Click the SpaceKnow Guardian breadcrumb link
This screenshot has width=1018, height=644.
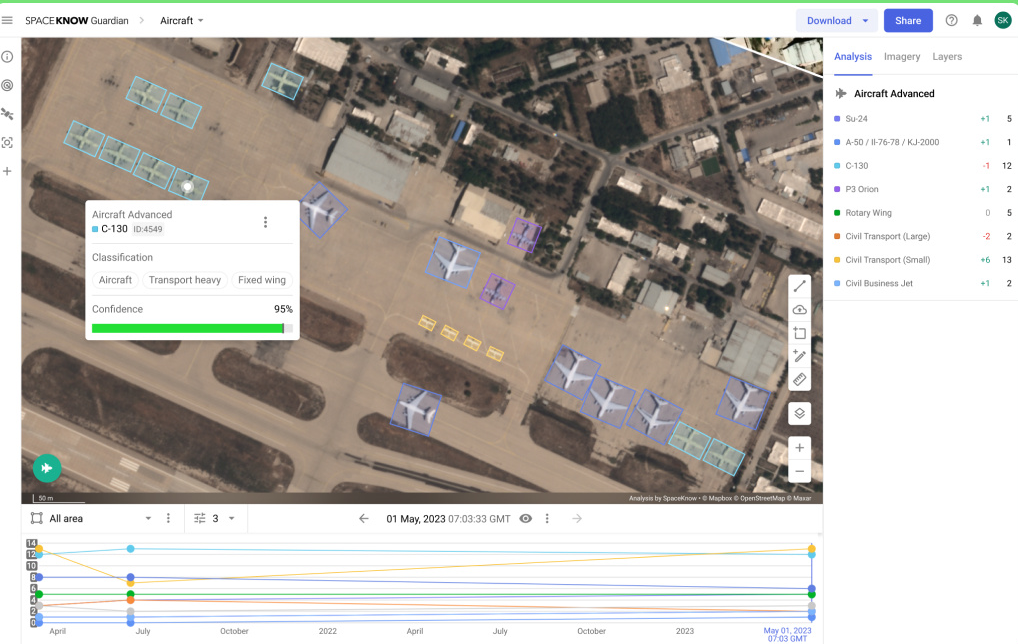click(x=77, y=20)
